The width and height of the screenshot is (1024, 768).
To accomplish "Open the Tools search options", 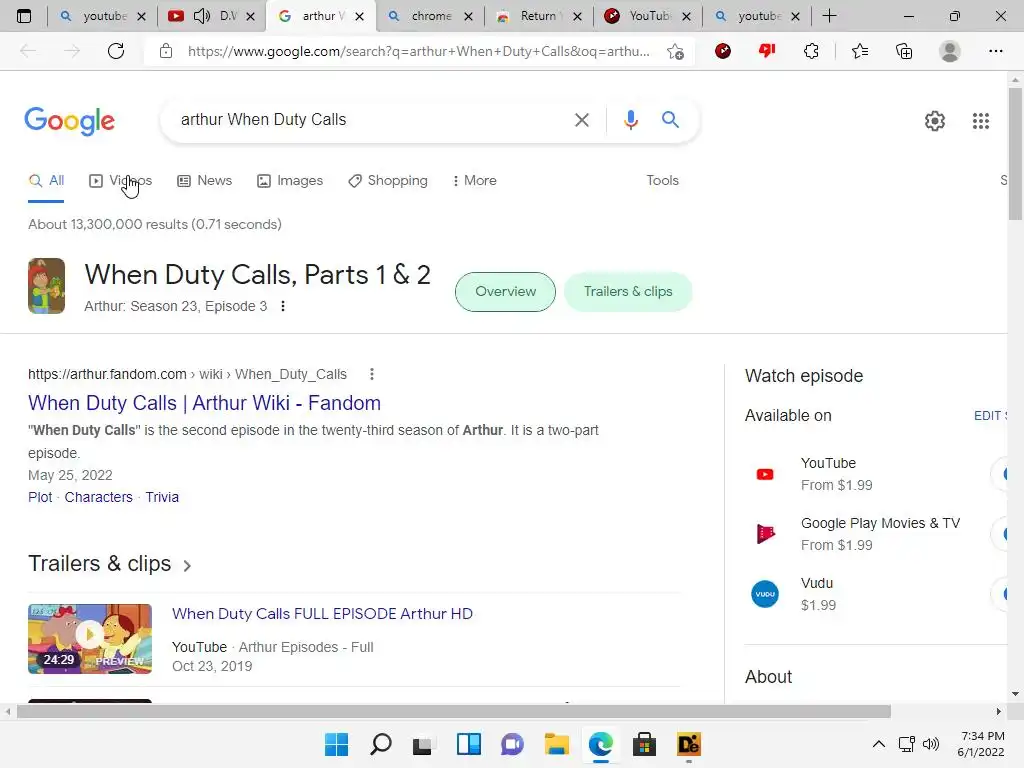I will pyautogui.click(x=662, y=181).
